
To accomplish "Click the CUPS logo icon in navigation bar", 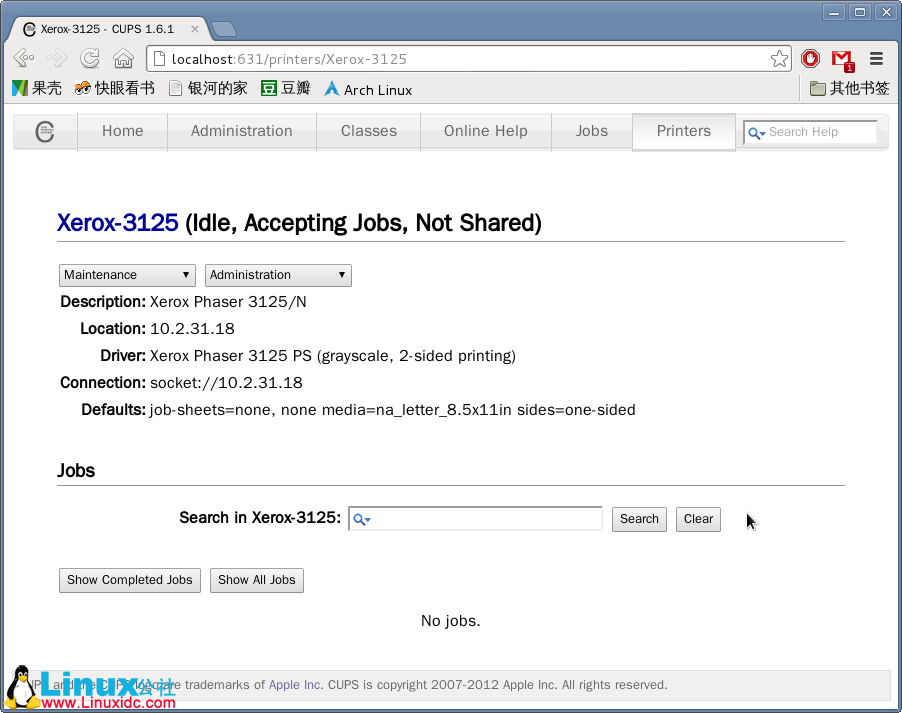I will [x=45, y=132].
